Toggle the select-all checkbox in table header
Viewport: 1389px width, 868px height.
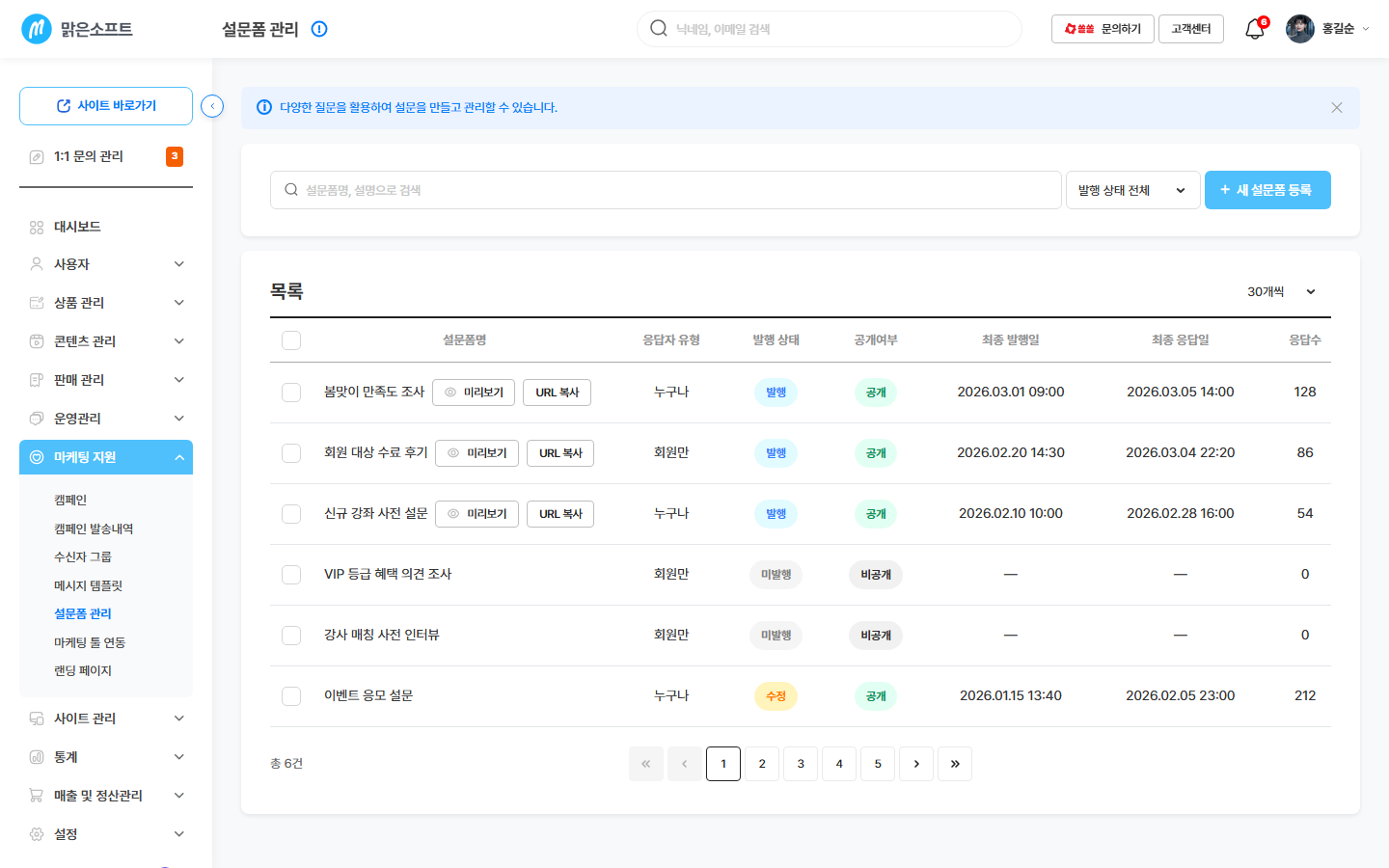click(x=291, y=340)
